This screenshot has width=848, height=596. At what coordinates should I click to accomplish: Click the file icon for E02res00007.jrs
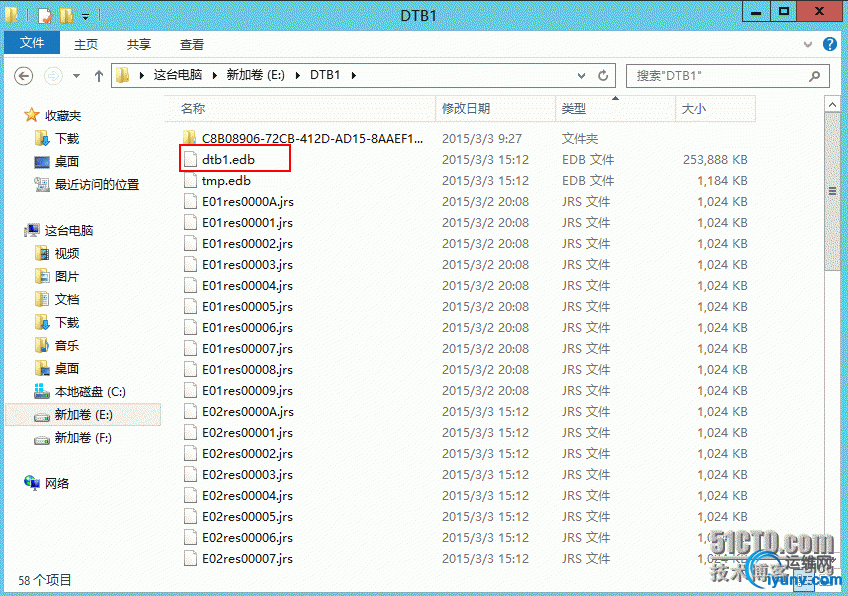(190, 559)
